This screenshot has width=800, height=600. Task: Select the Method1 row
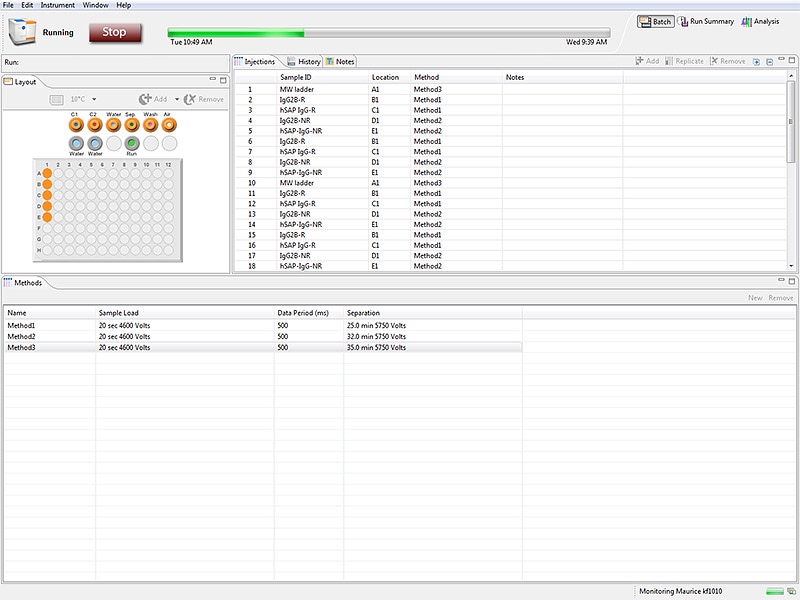click(263, 326)
